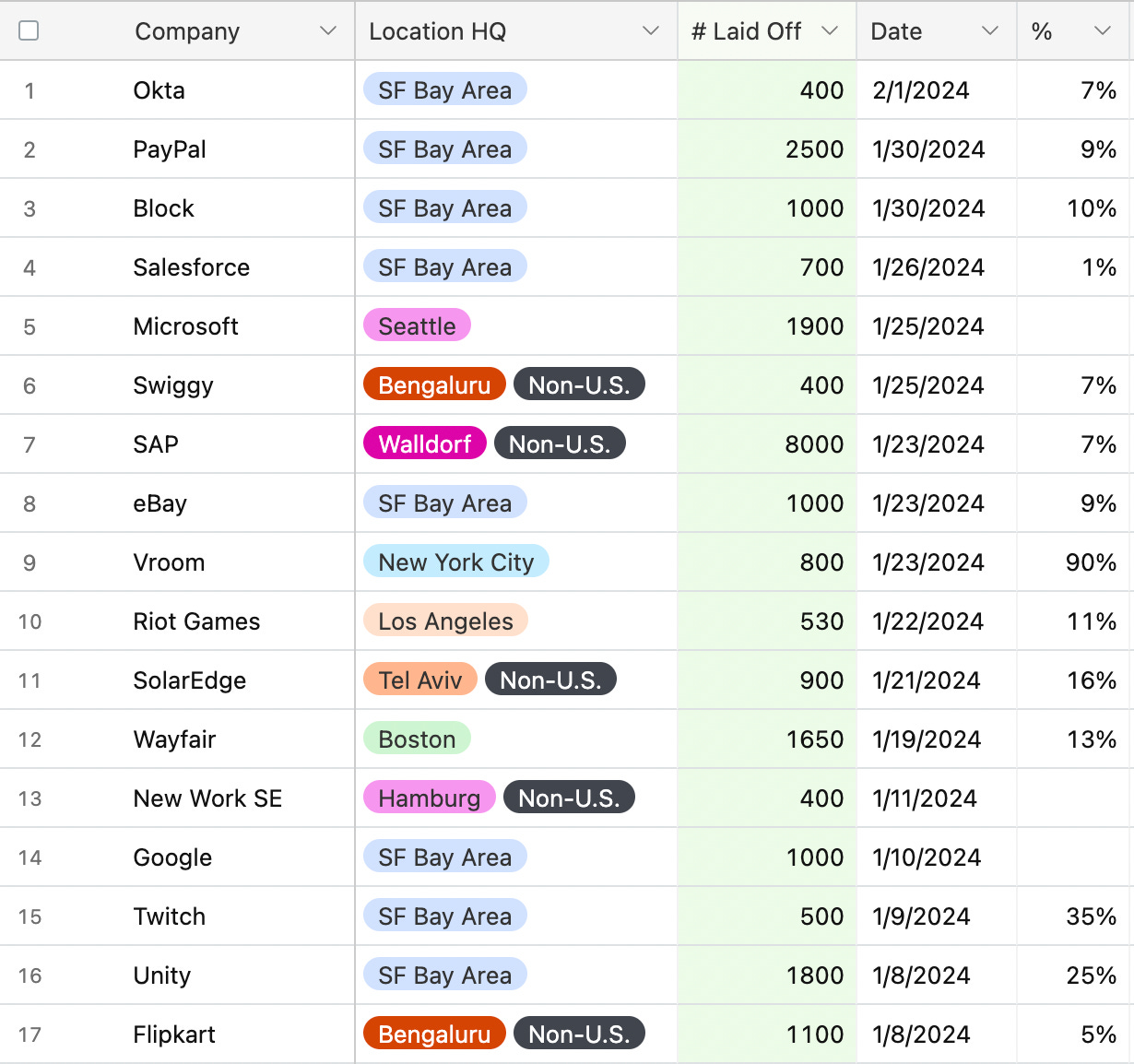Select the 1/11/2024 date cell

coord(937,798)
